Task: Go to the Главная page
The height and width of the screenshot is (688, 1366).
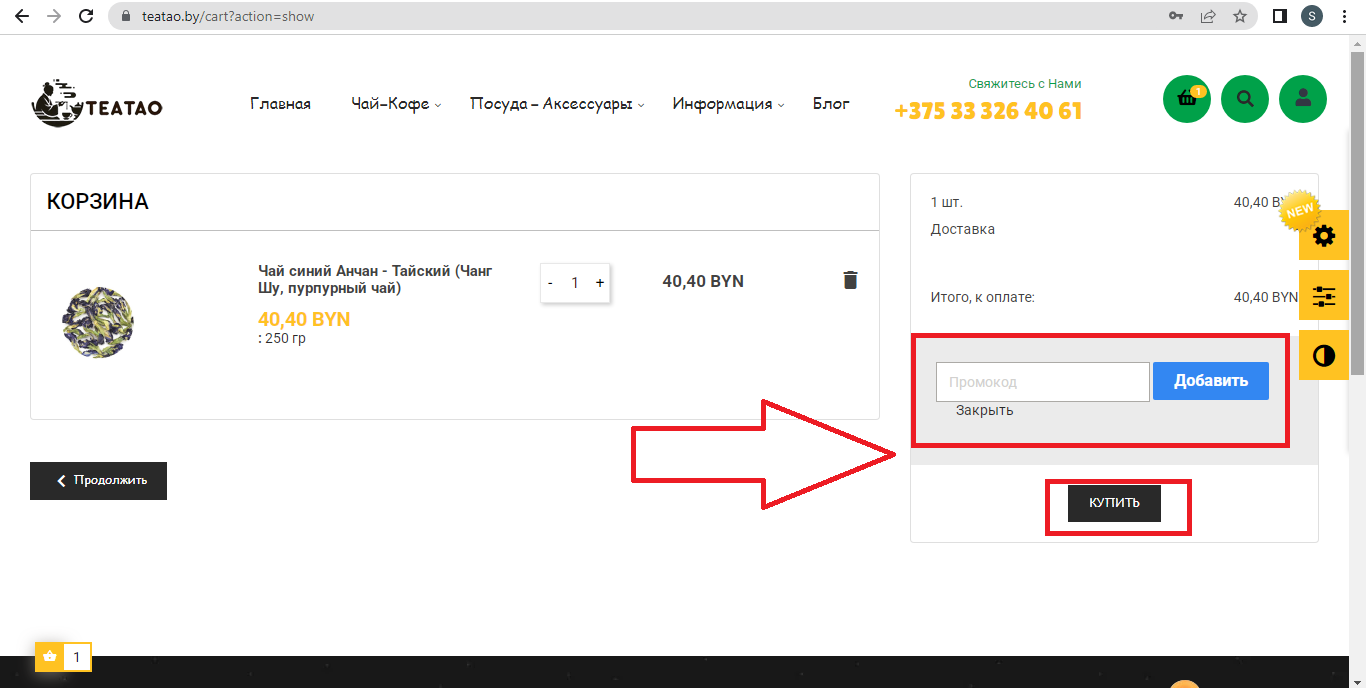Action: 280,104
